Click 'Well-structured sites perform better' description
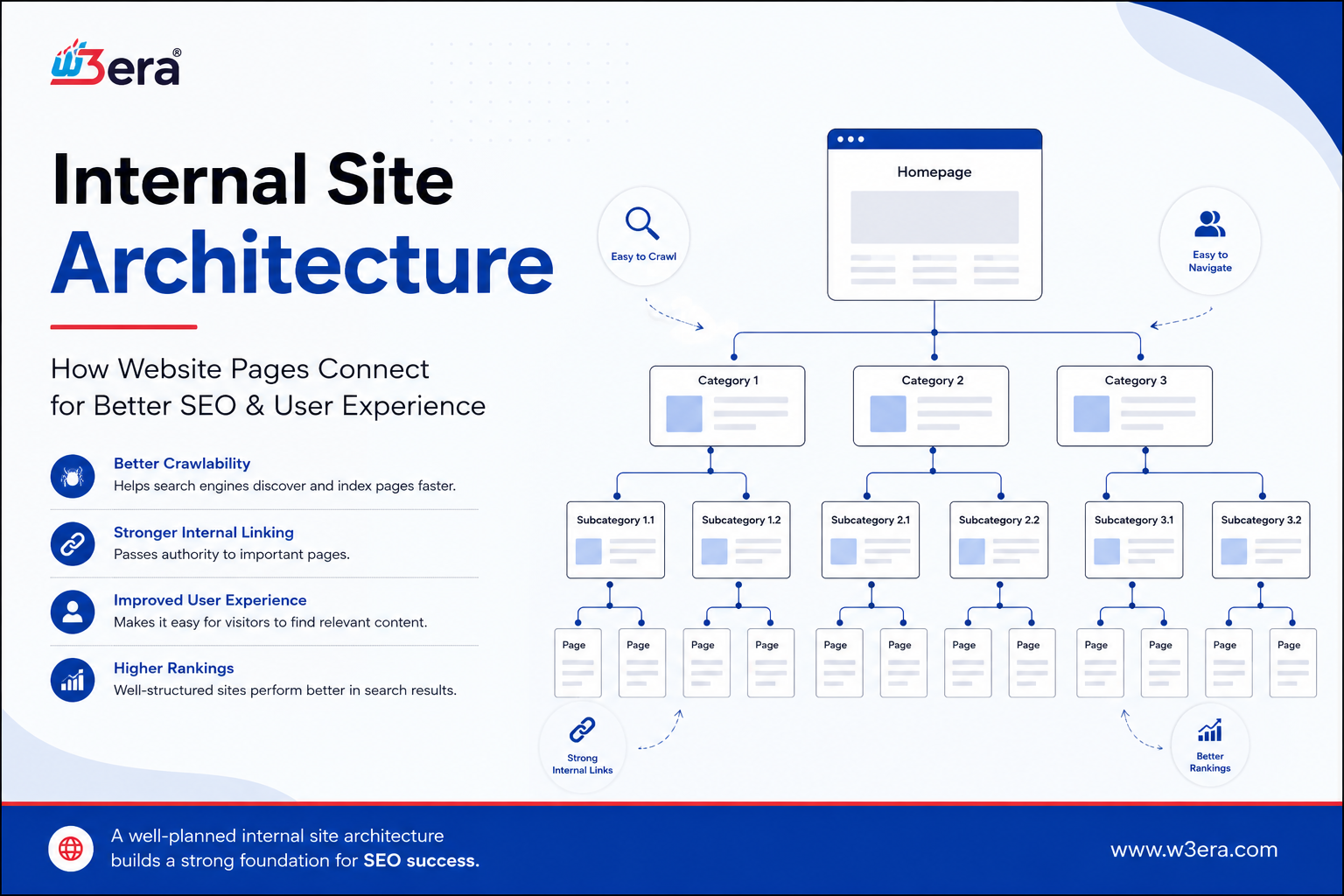1344x896 pixels. click(x=285, y=690)
